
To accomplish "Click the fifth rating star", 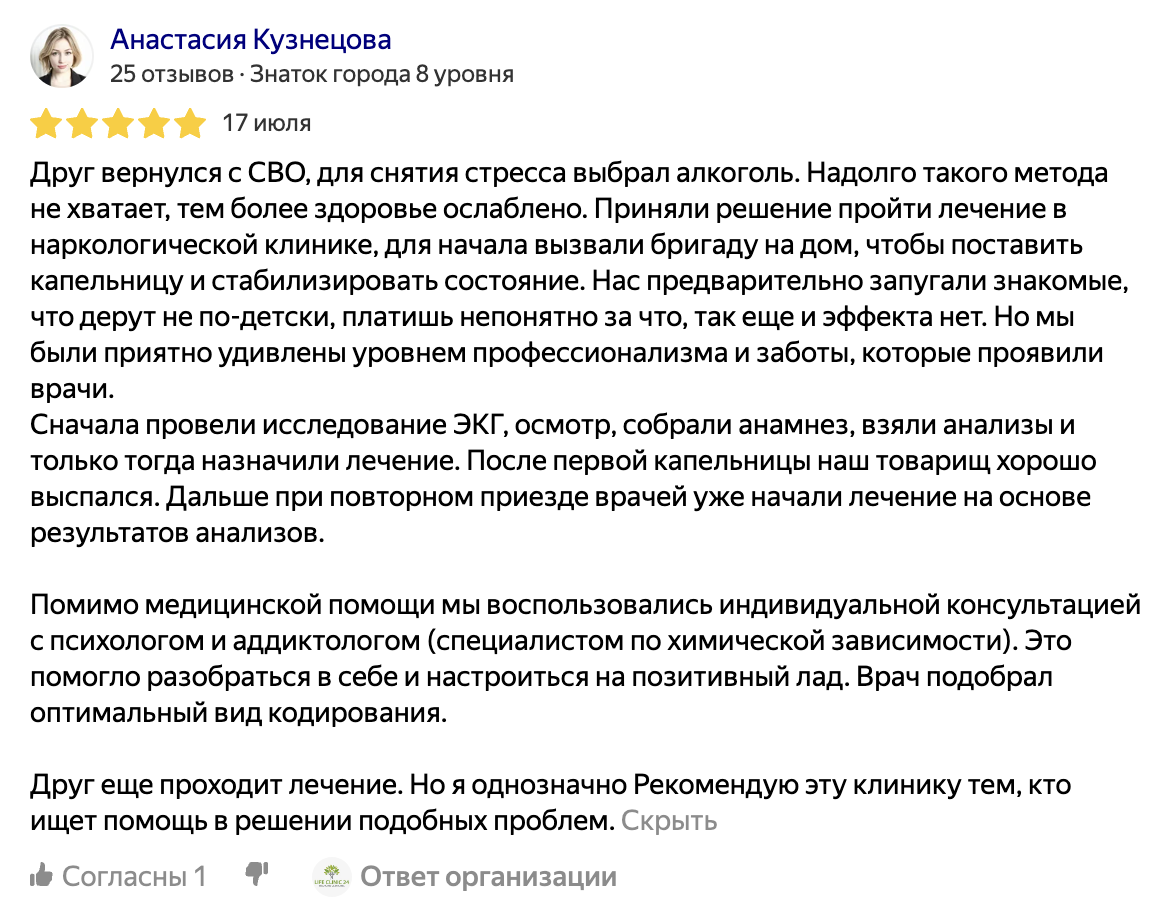I will click(x=189, y=124).
